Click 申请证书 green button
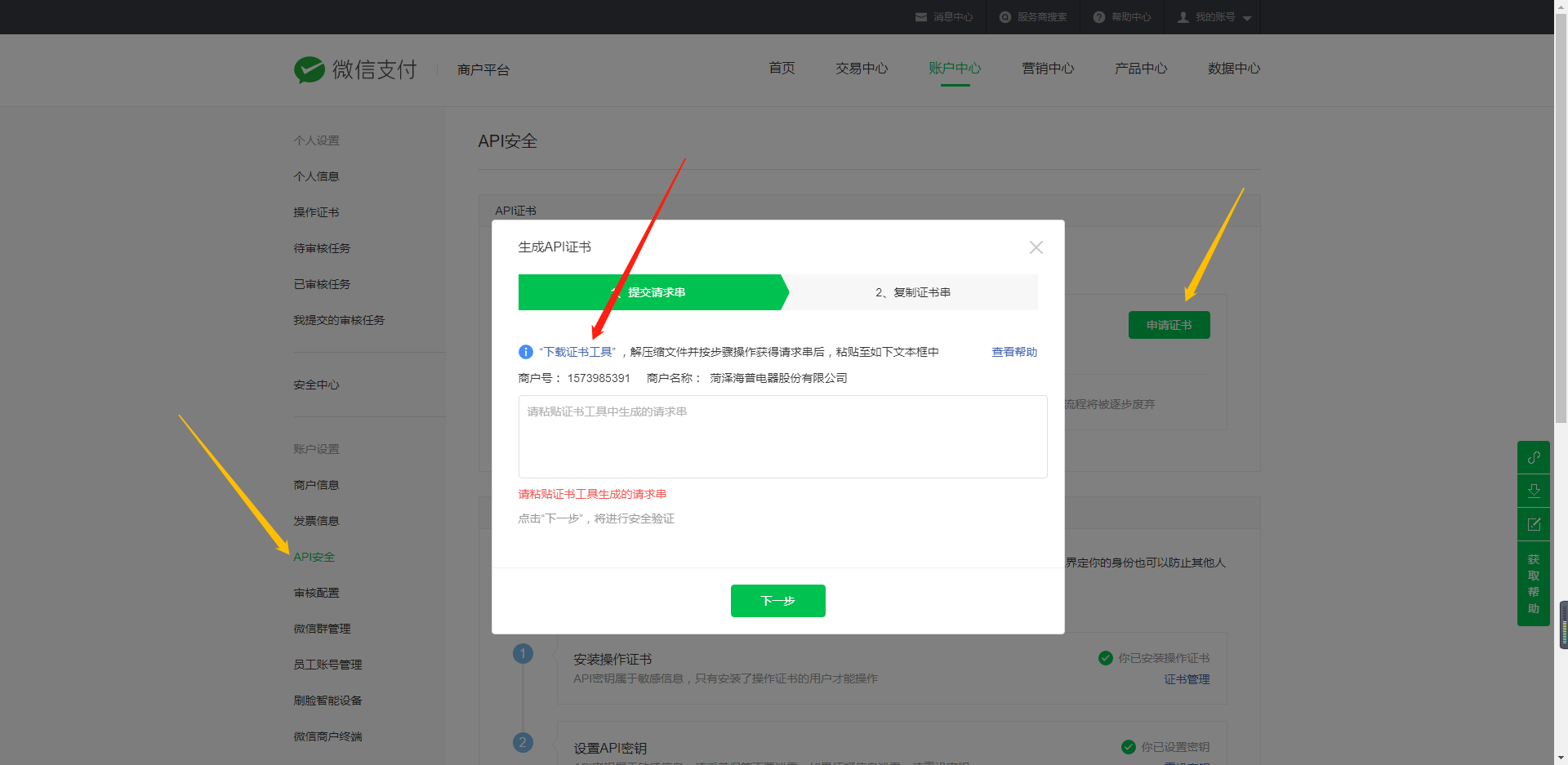This screenshot has height=765, width=1568. [1169, 325]
